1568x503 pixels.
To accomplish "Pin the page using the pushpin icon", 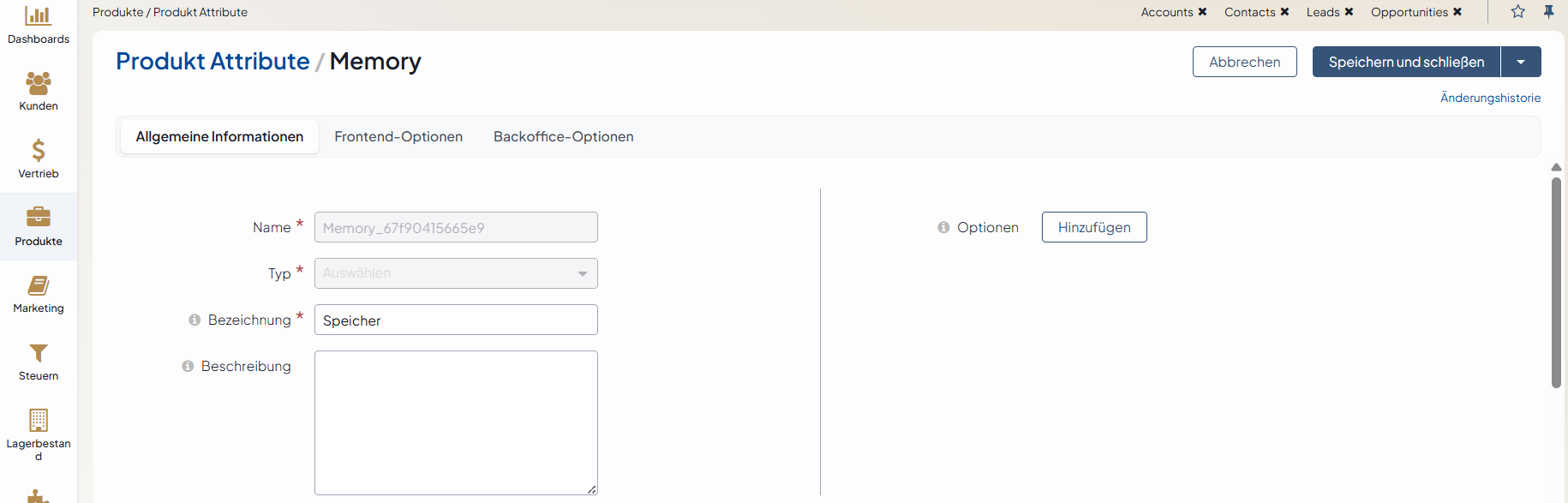I will tap(1548, 12).
